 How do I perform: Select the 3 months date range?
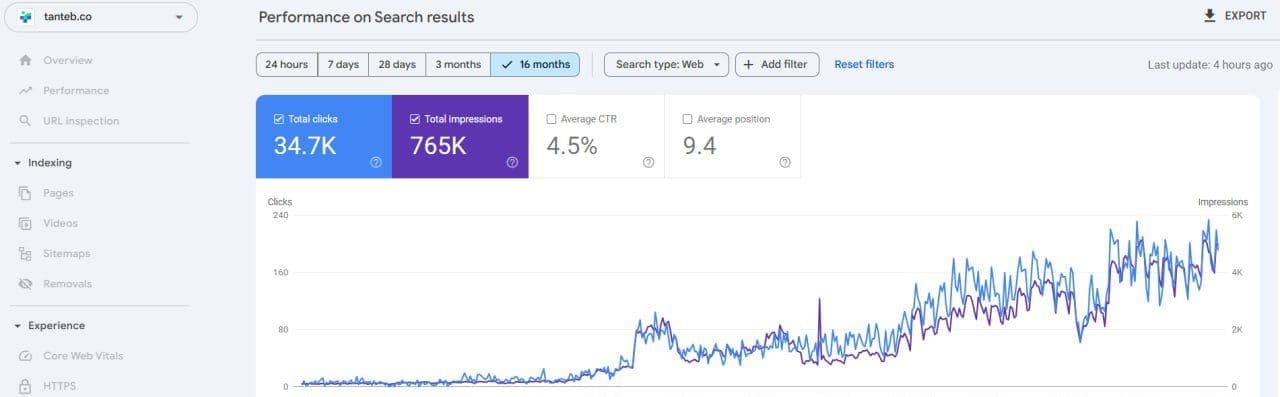click(458, 64)
